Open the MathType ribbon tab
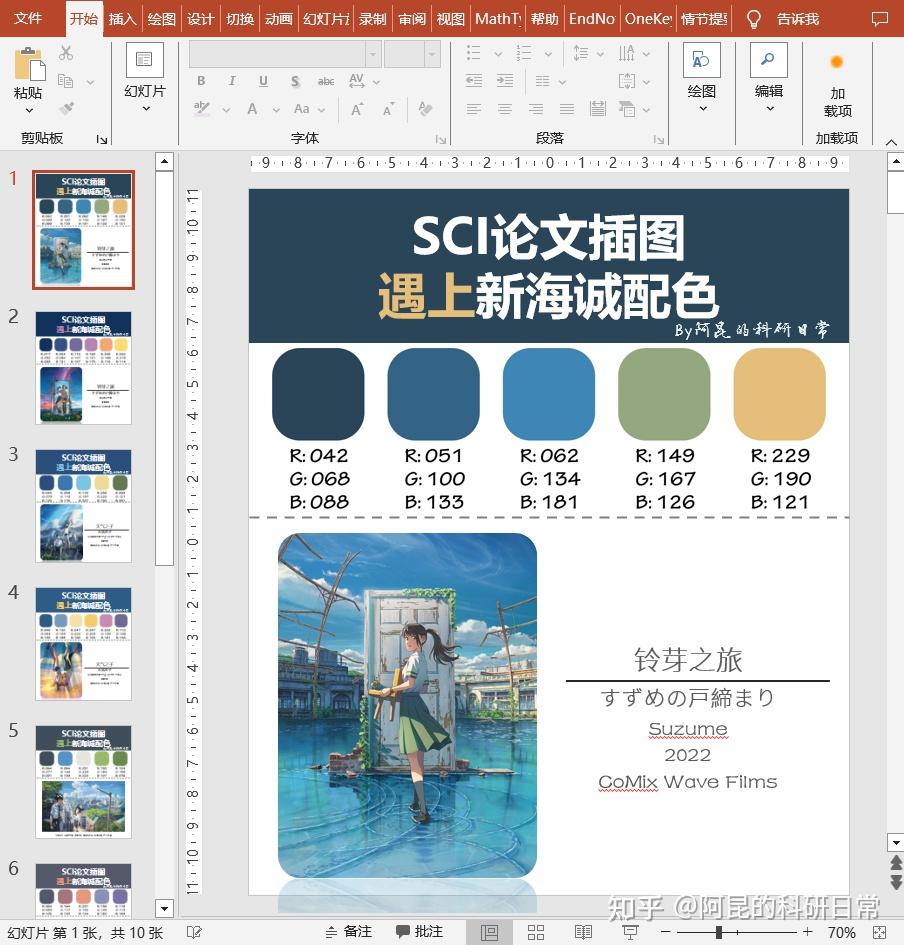Screen dimensions: 904x945 pos(497,18)
